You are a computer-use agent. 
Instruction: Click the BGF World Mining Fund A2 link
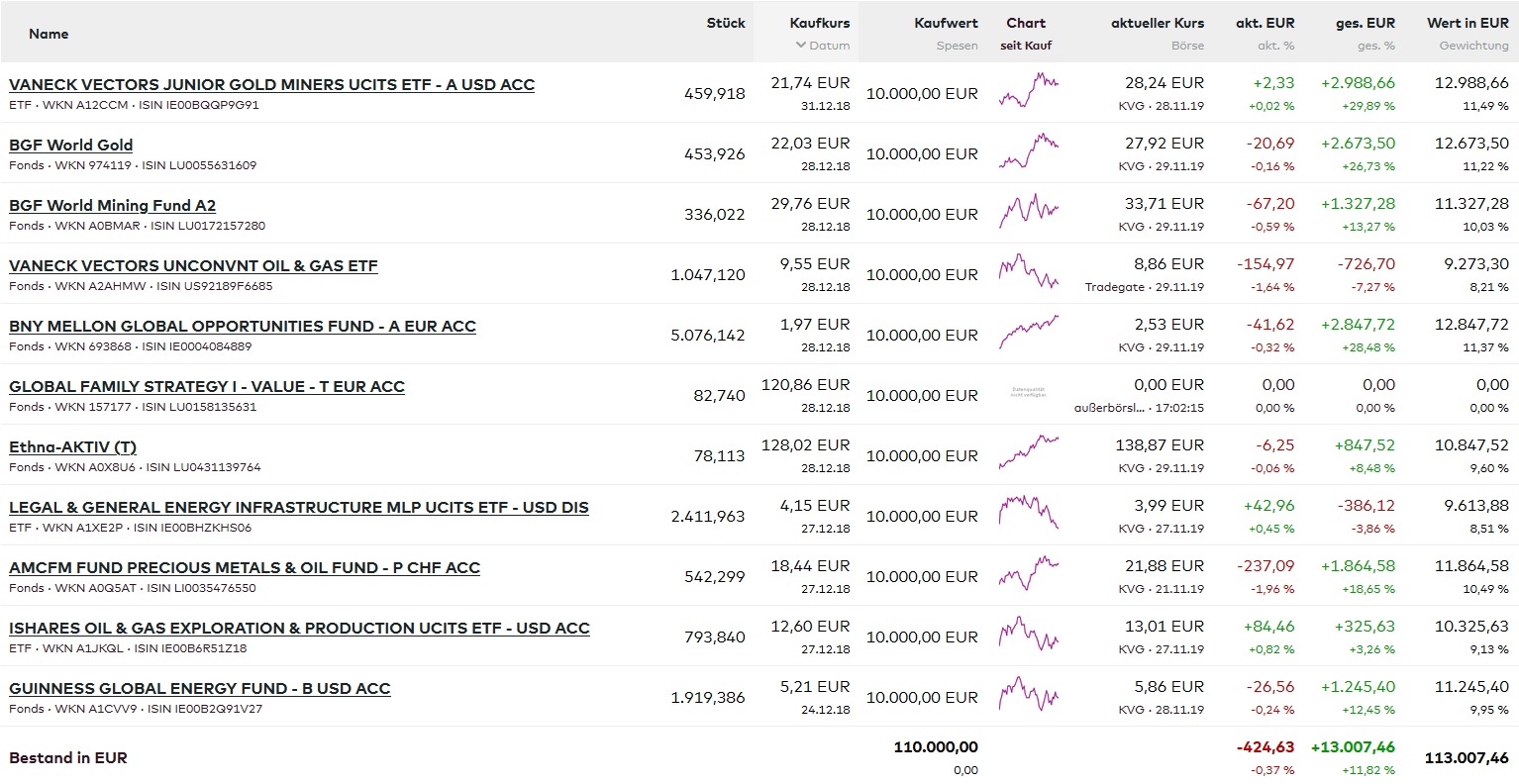(112, 206)
